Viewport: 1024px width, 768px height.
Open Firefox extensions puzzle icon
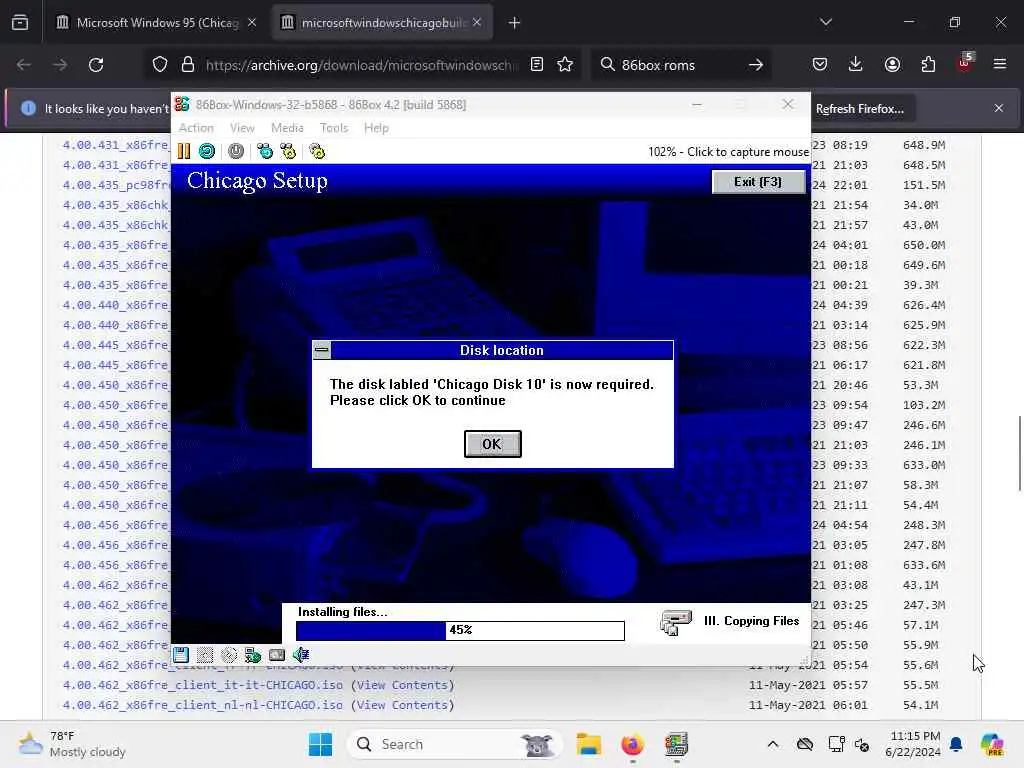pos(928,65)
